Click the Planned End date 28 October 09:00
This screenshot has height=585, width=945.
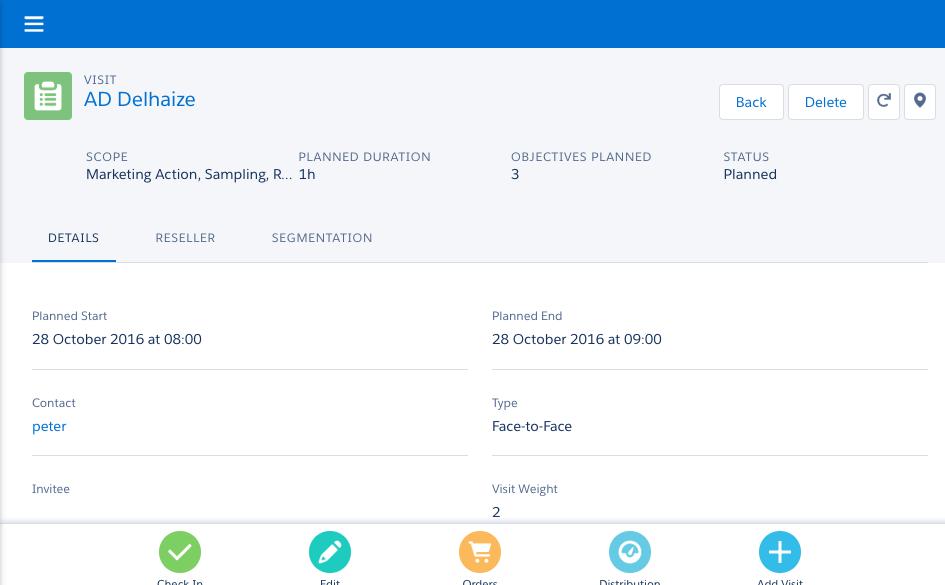(577, 339)
